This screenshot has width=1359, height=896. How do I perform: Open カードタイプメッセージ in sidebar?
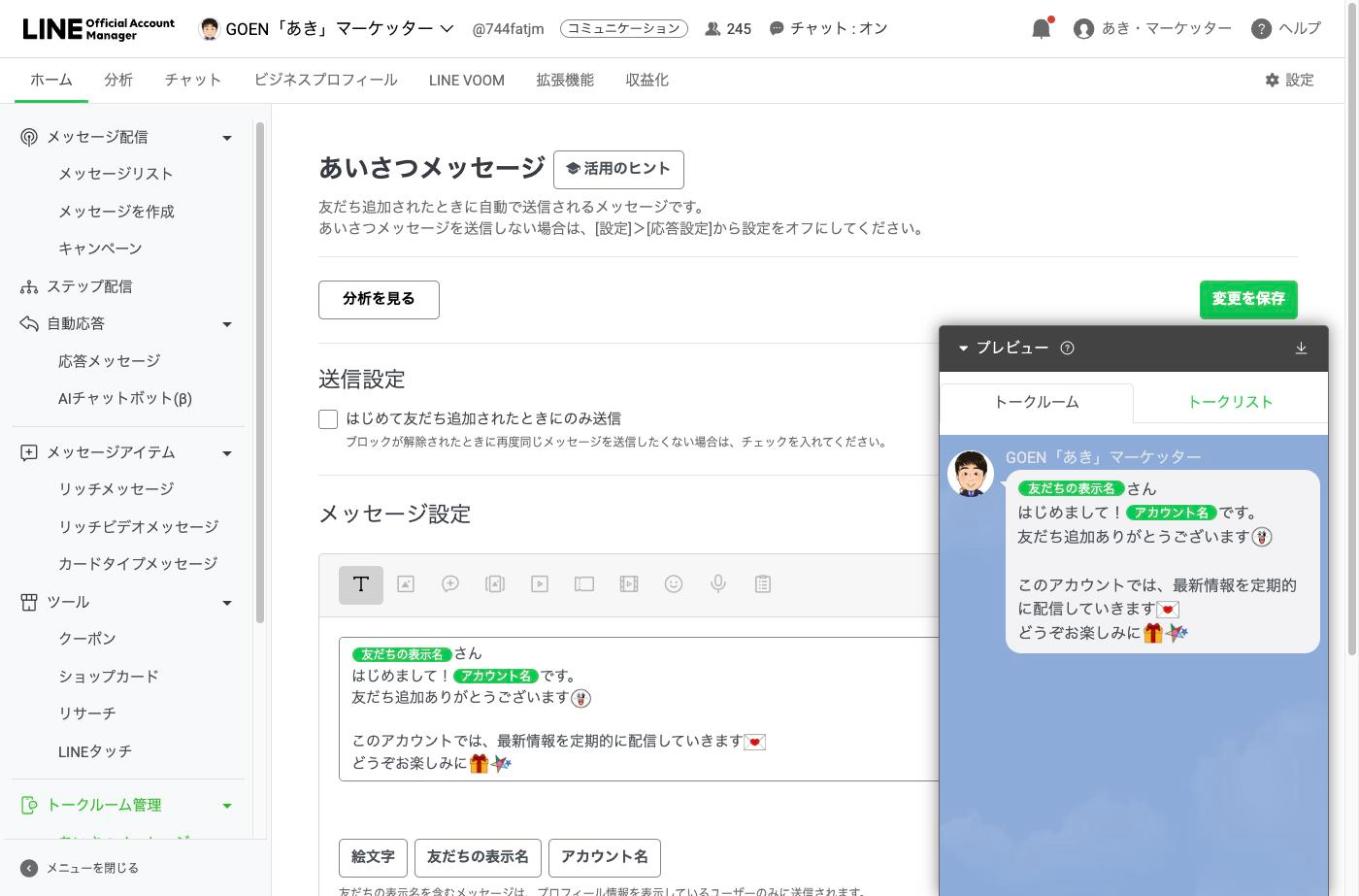138,564
